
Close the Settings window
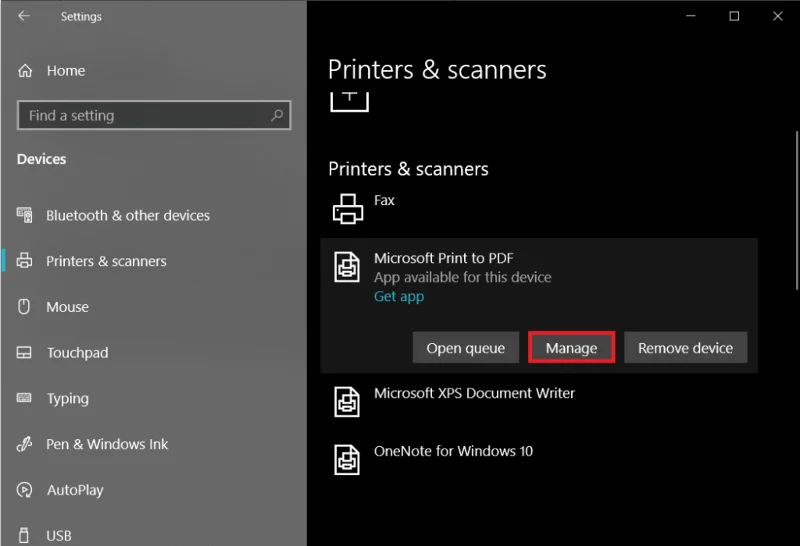click(778, 16)
